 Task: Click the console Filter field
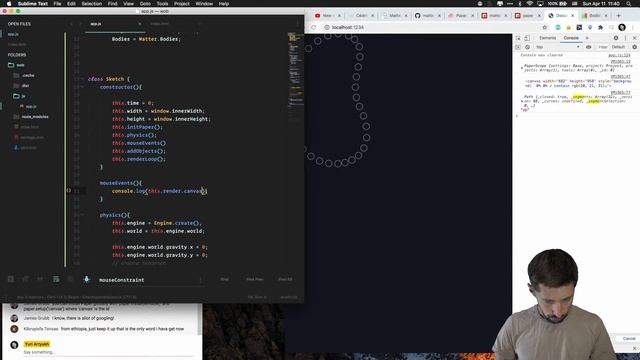[602, 47]
